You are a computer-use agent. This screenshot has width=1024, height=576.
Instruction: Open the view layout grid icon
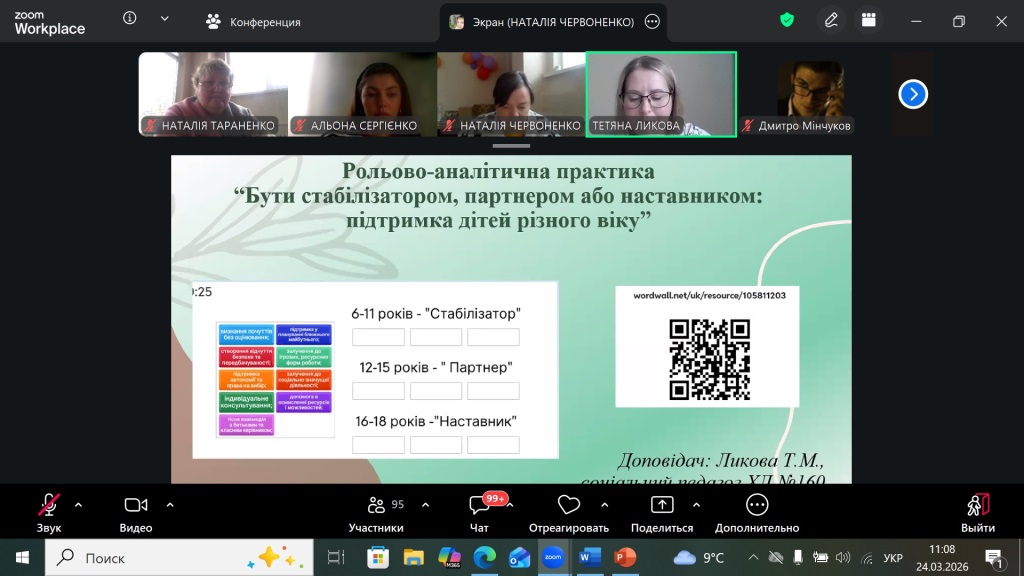pos(868,20)
